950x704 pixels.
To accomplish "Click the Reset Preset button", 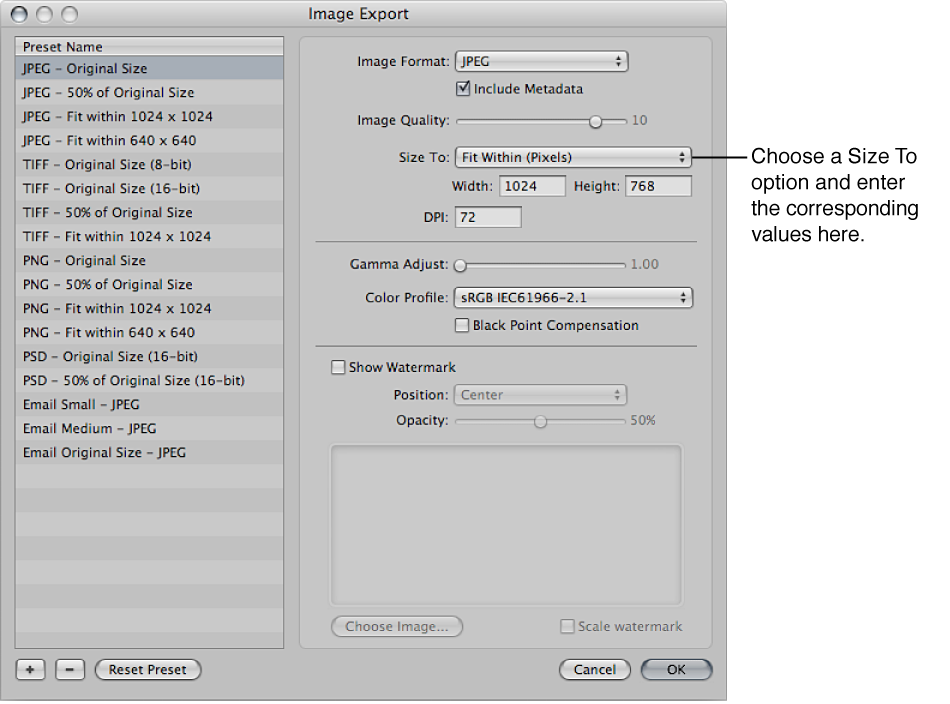I will click(148, 670).
